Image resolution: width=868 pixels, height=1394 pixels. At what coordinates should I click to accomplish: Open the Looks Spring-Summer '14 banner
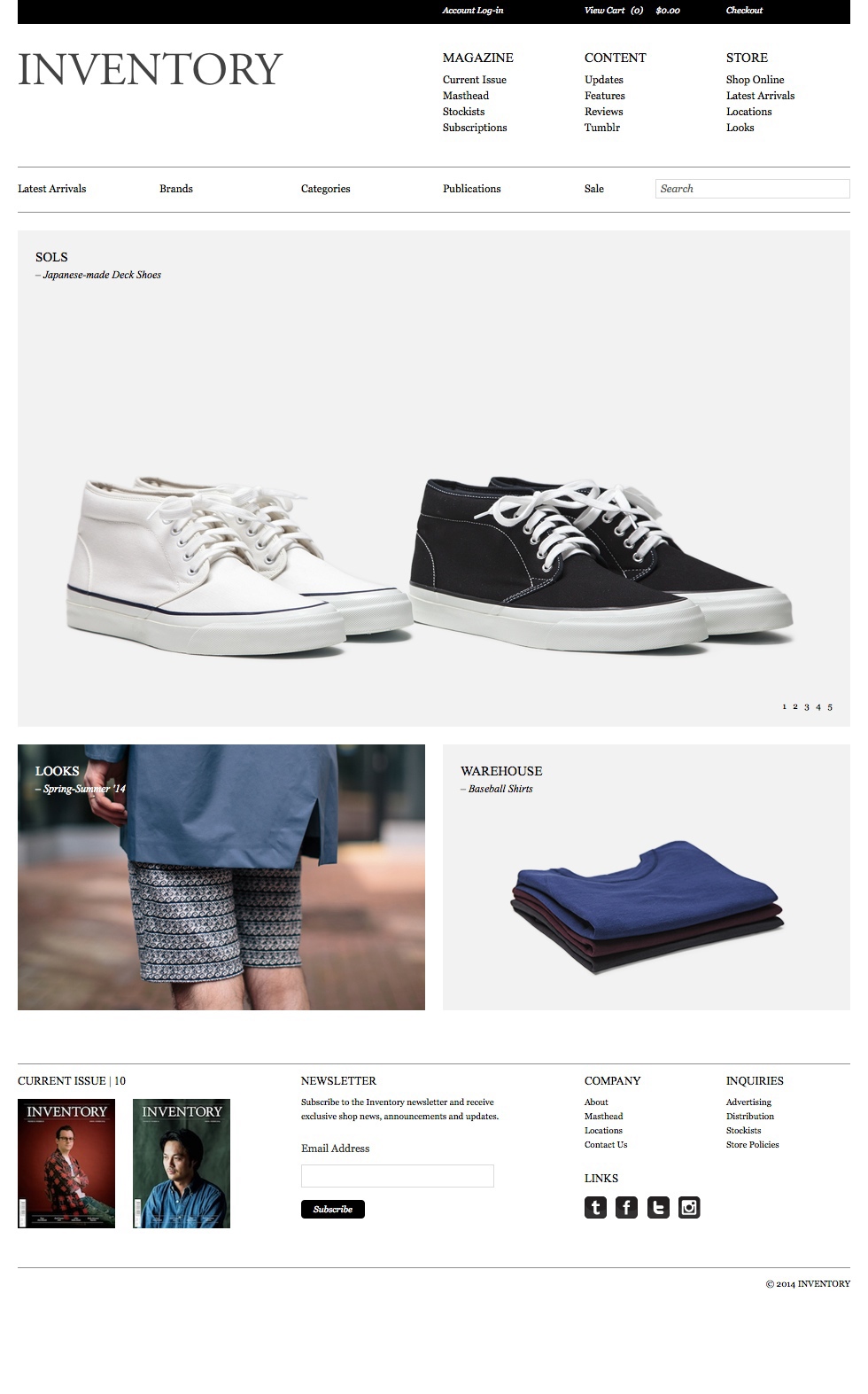click(x=221, y=877)
